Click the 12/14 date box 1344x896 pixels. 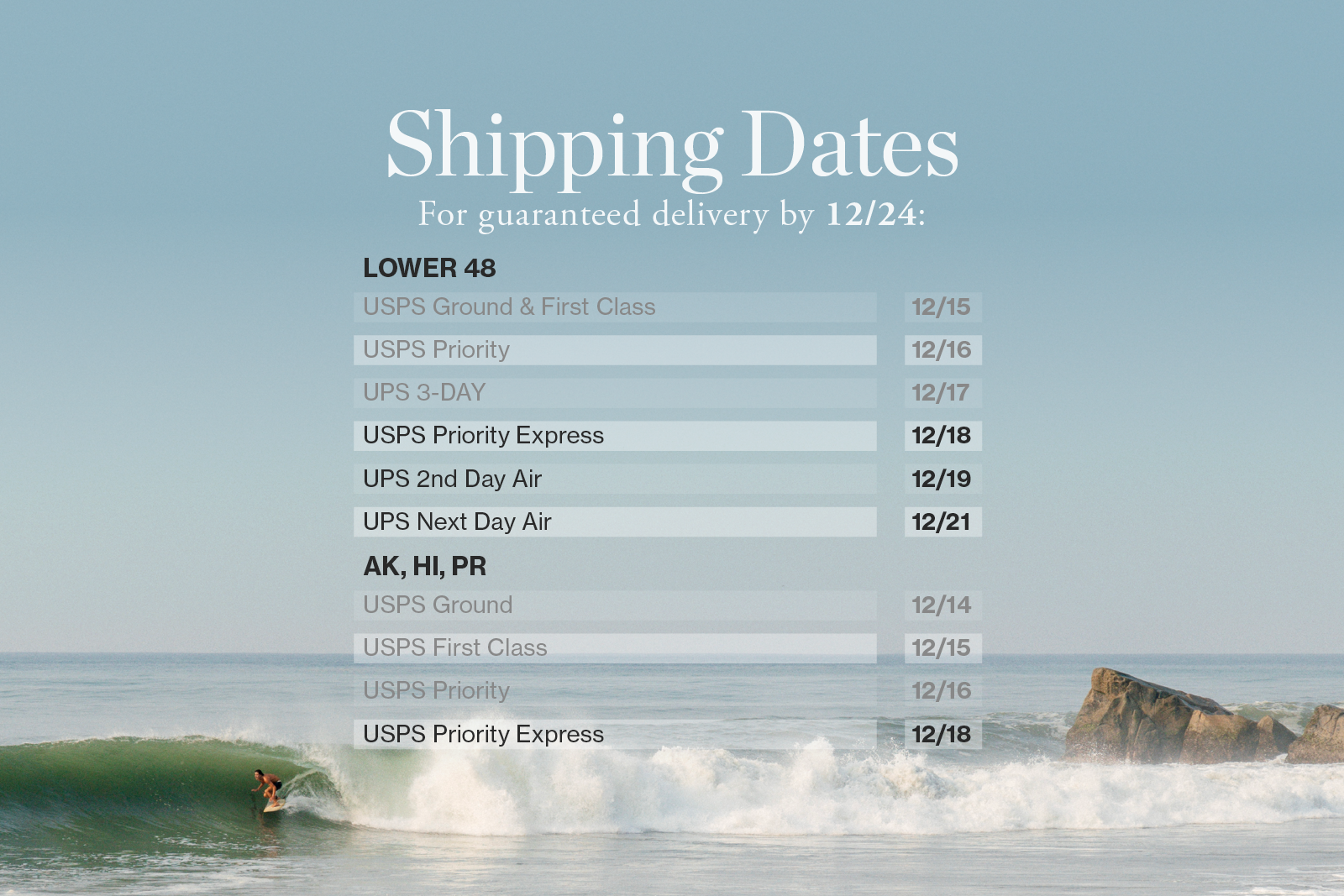click(x=942, y=605)
